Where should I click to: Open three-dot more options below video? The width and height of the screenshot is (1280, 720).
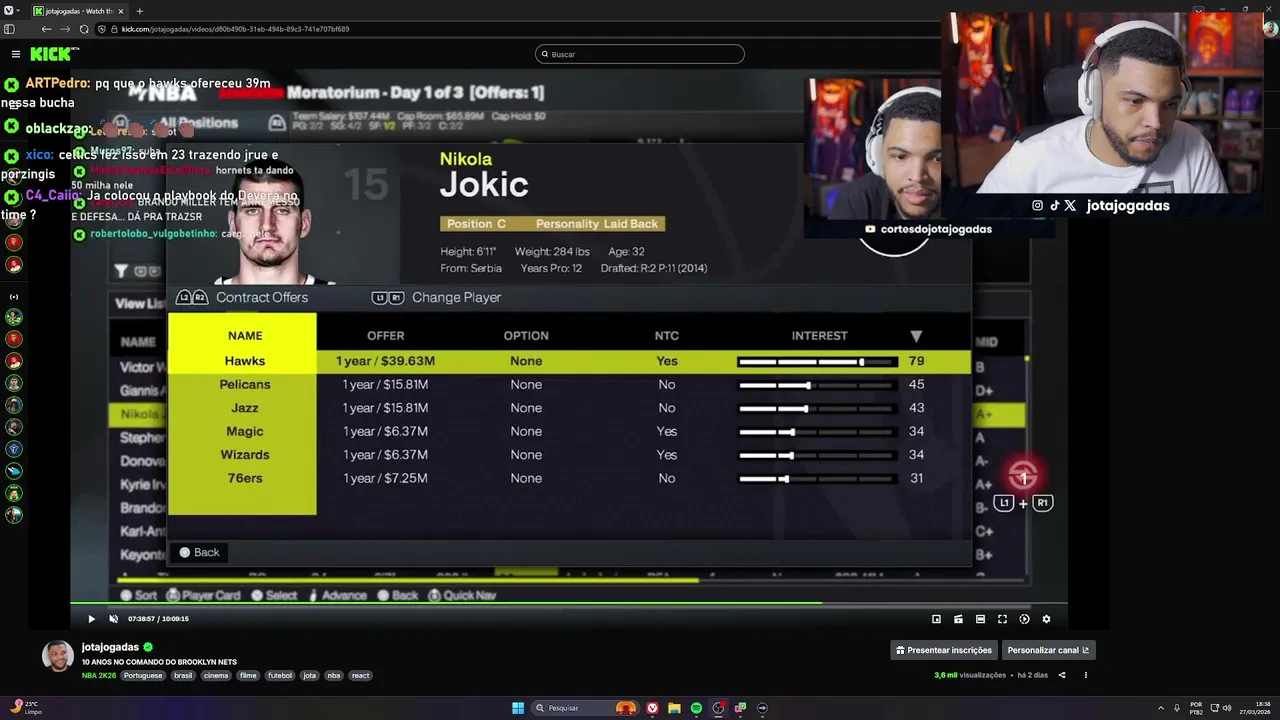coord(1085,675)
